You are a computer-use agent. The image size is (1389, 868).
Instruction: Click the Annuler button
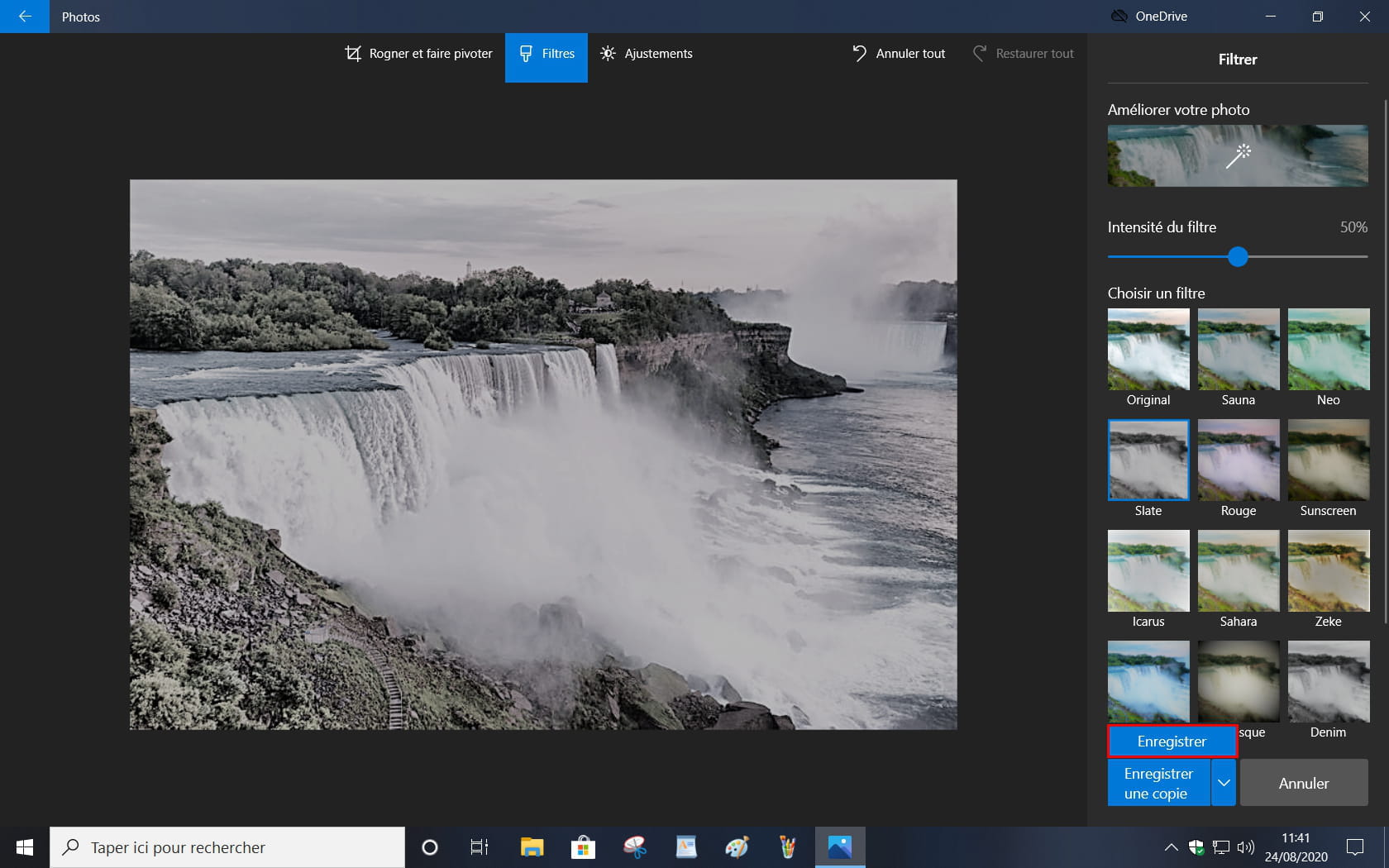1303,783
